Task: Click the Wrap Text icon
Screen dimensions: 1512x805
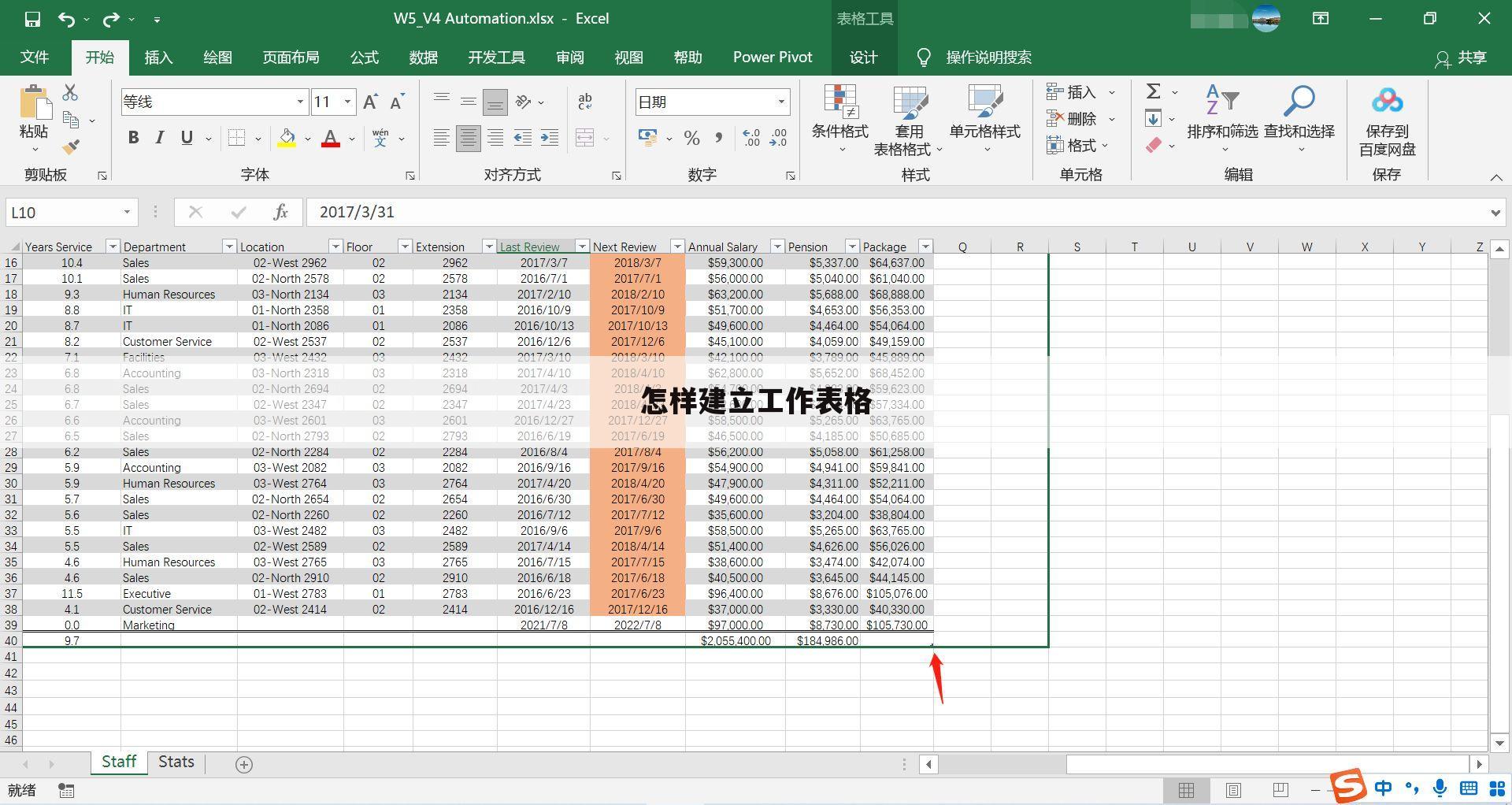Action: 585,102
